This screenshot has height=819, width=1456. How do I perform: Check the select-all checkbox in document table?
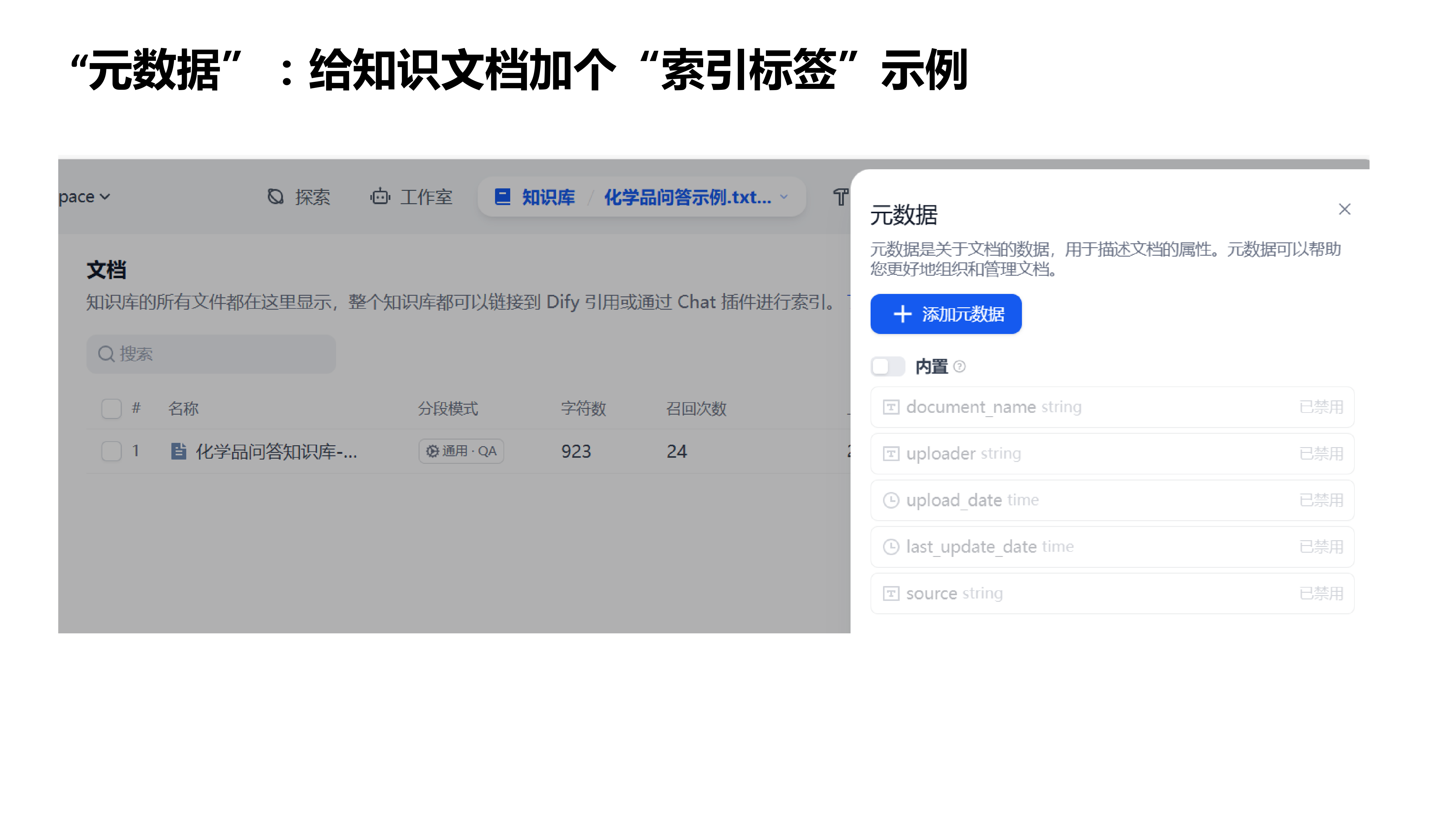(111, 408)
